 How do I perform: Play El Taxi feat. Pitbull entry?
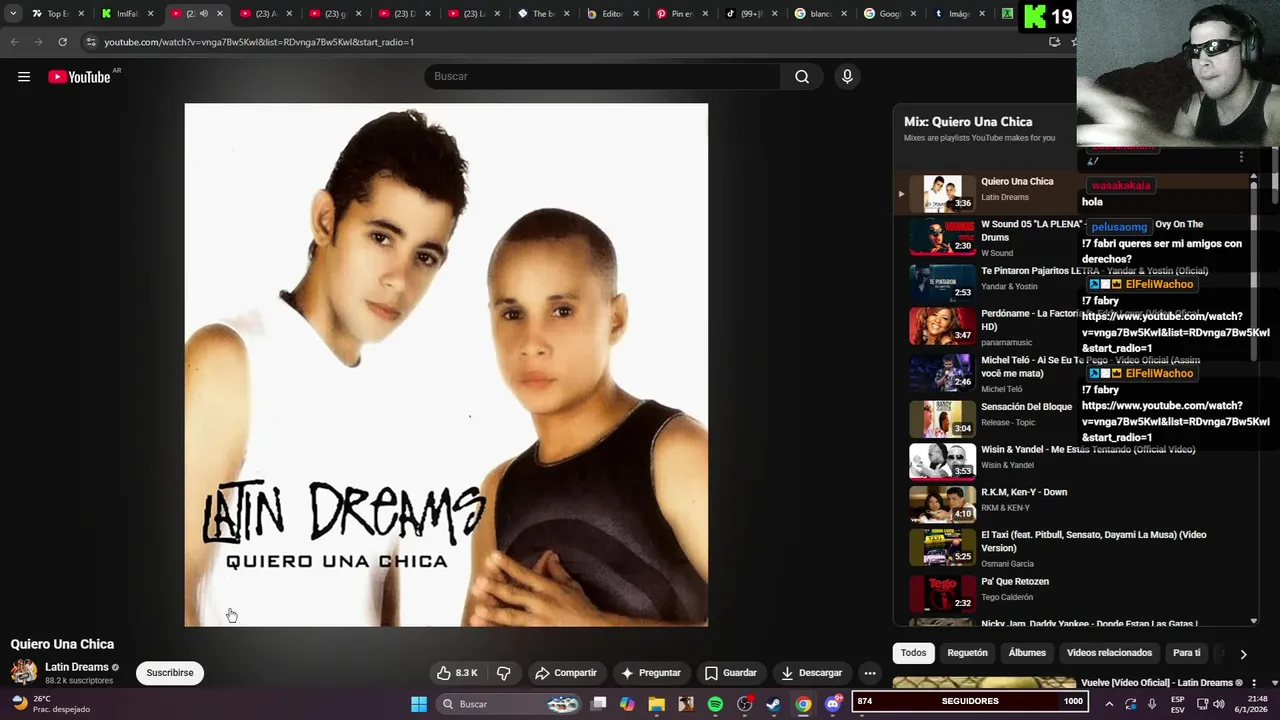[x=1070, y=548]
